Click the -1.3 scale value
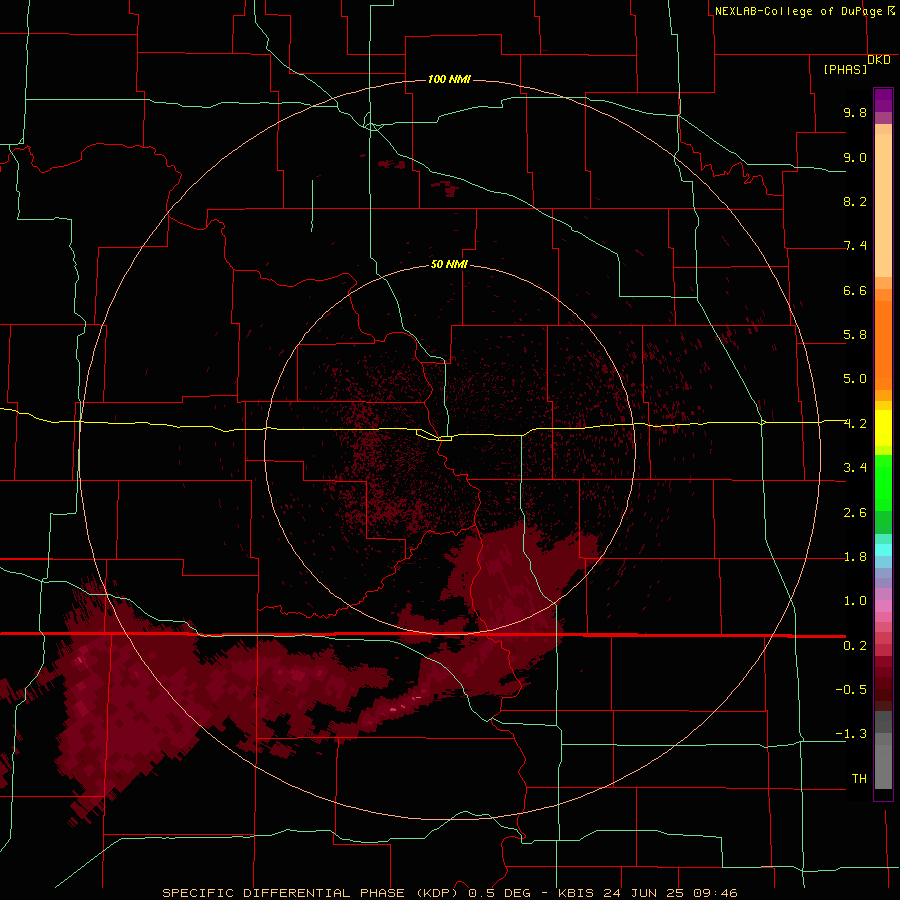The image size is (900, 900). click(851, 734)
